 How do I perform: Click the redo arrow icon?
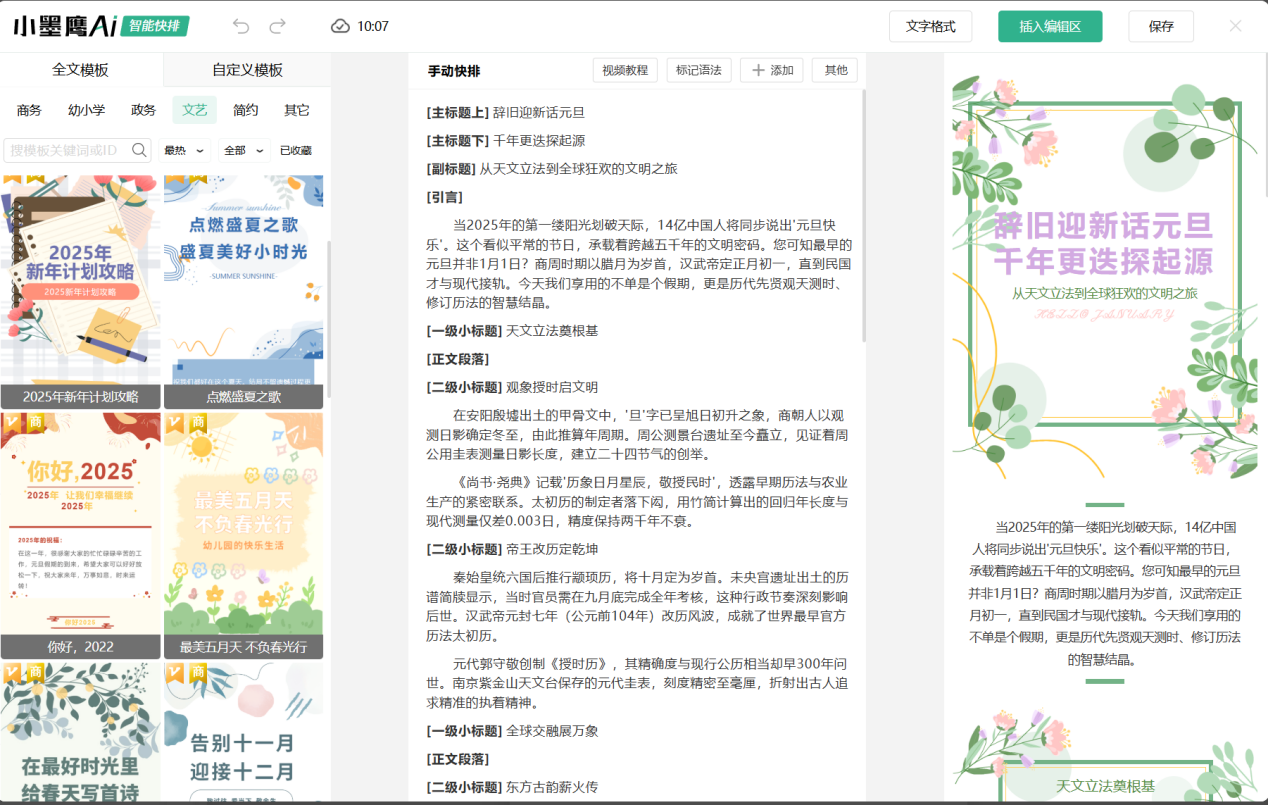tap(278, 26)
